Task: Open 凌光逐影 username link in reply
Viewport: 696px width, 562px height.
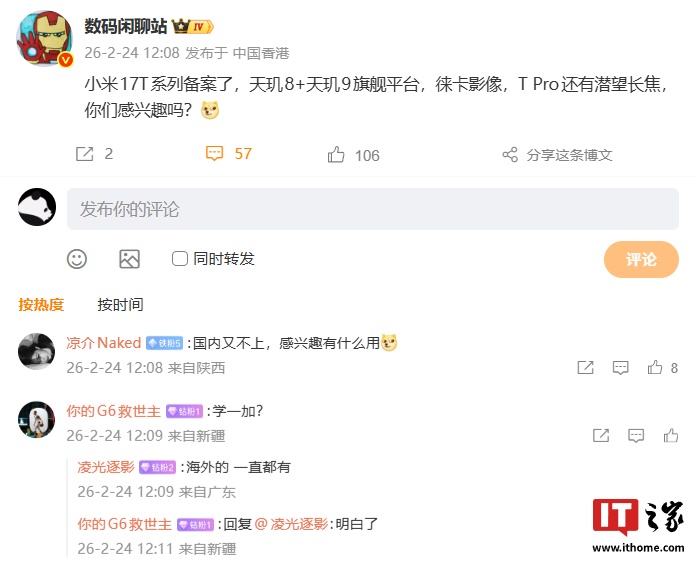Action: (x=106, y=467)
